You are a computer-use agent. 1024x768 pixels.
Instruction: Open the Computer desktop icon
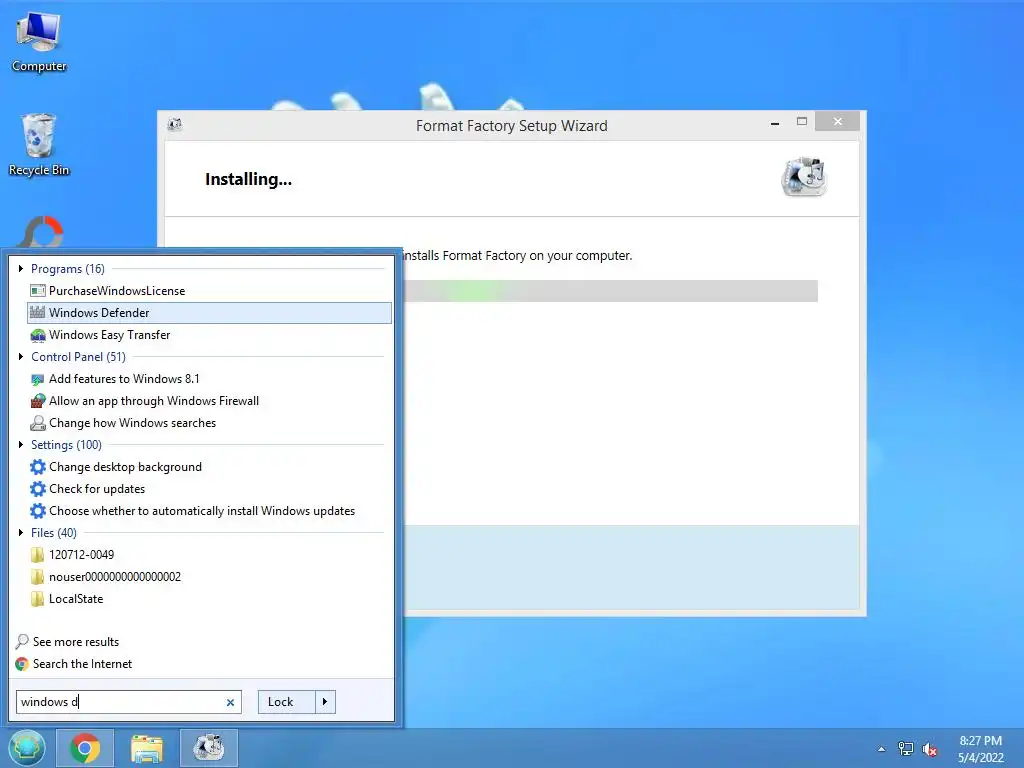pyautogui.click(x=39, y=40)
